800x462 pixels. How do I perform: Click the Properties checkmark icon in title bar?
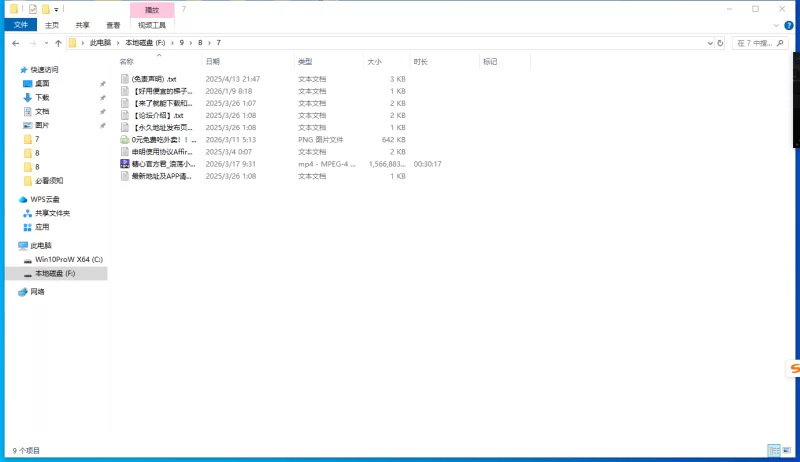tap(33, 9)
